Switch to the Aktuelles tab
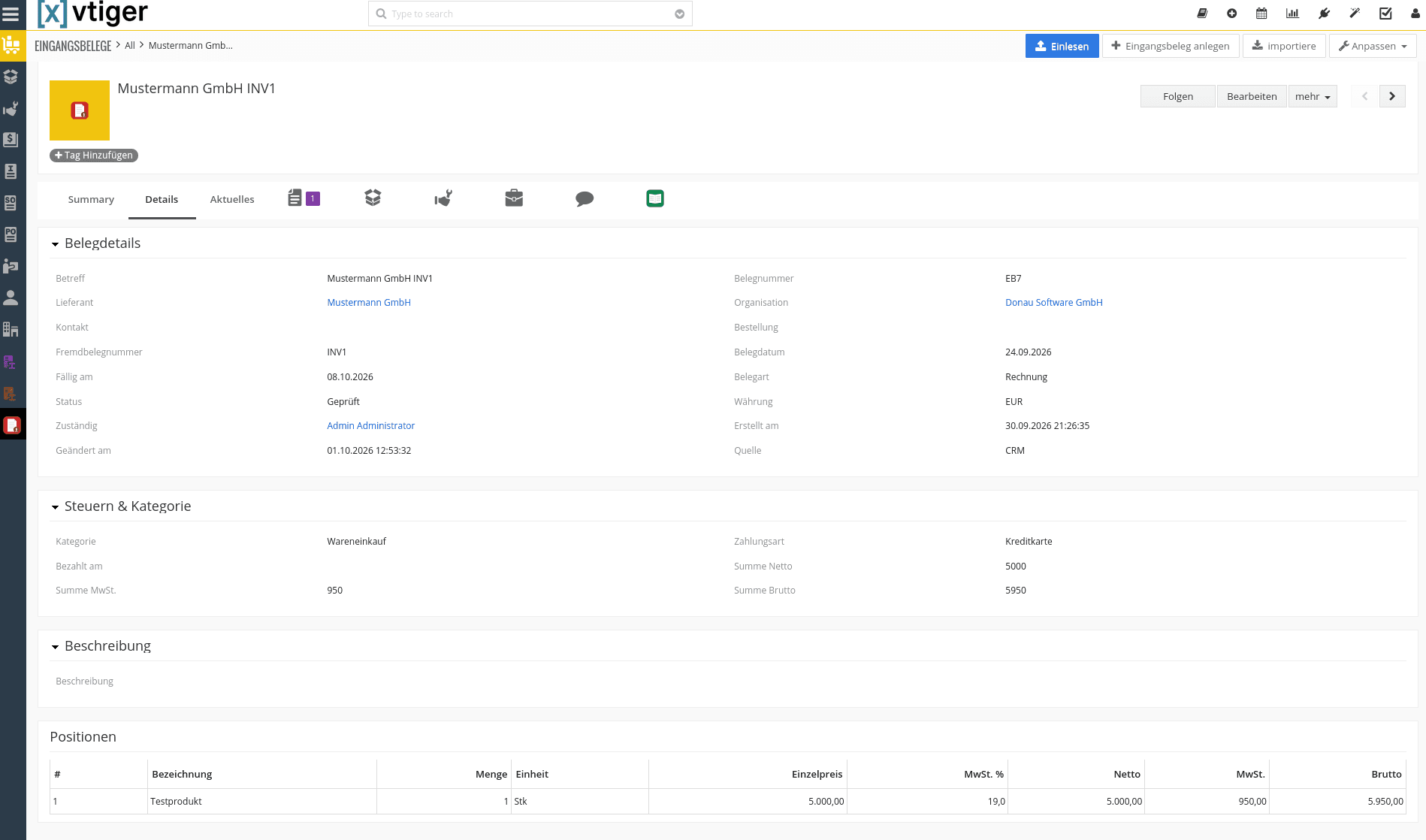The height and width of the screenshot is (840, 1426). pyautogui.click(x=232, y=199)
